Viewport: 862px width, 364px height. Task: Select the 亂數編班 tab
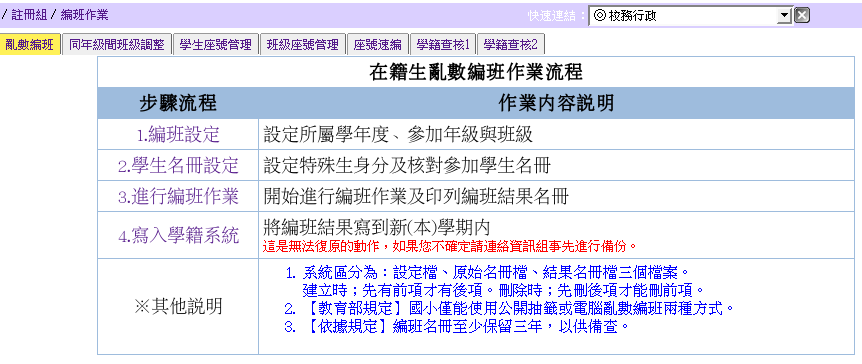[x=30, y=45]
